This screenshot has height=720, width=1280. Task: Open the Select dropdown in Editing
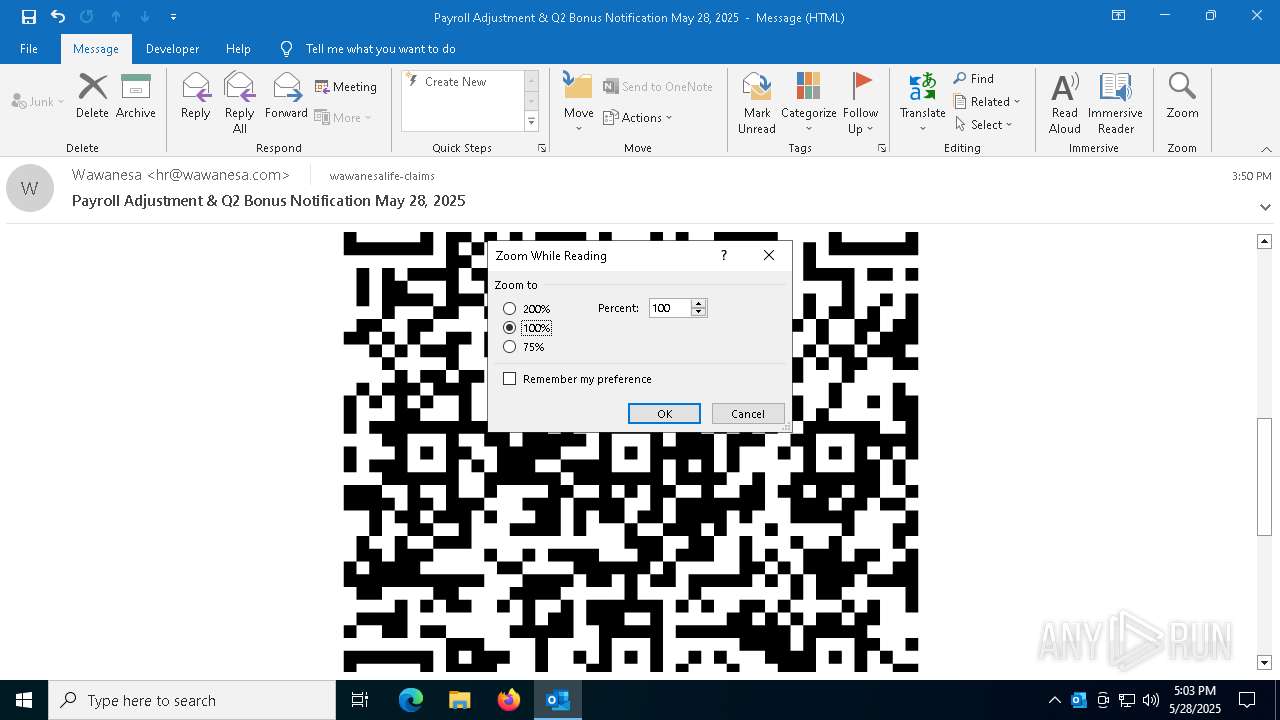tap(984, 125)
